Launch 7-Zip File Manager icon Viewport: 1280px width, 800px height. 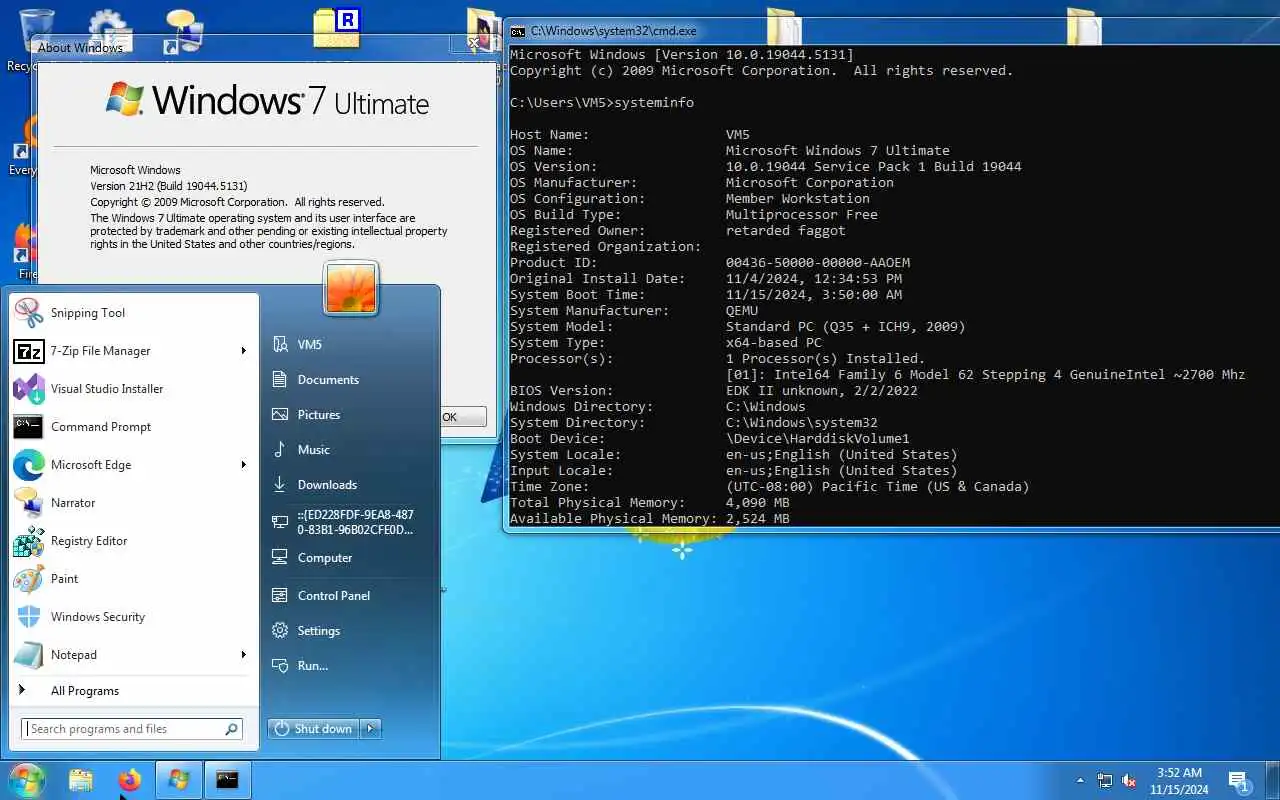pos(28,351)
